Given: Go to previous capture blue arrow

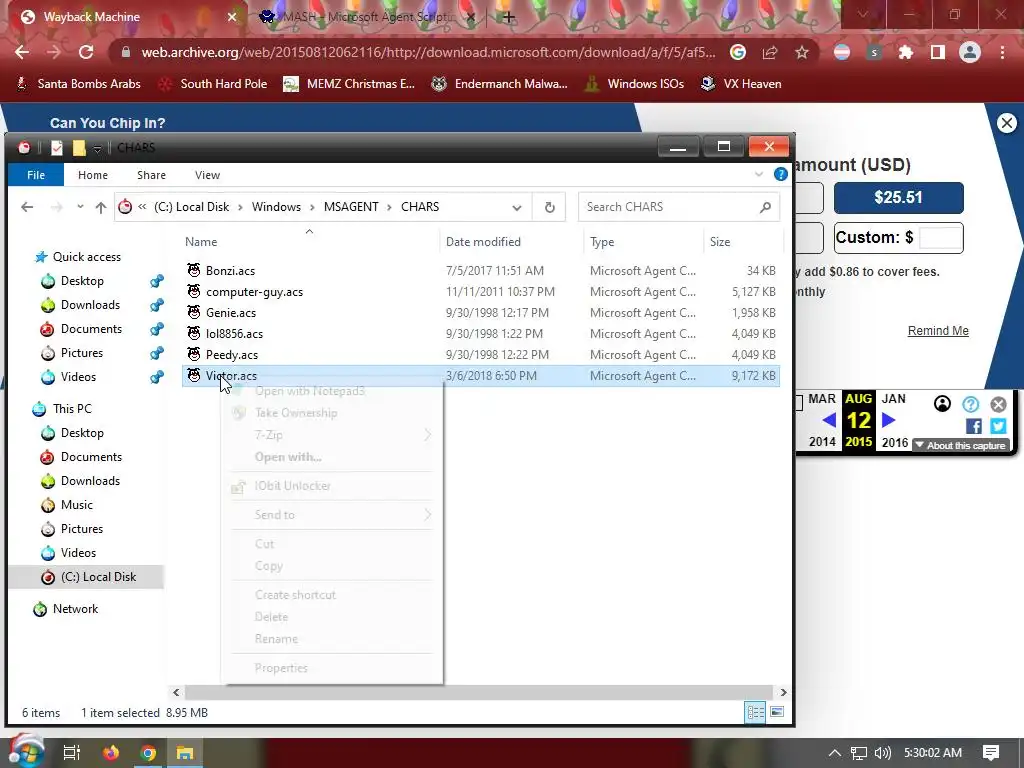Looking at the screenshot, I should pyautogui.click(x=829, y=420).
